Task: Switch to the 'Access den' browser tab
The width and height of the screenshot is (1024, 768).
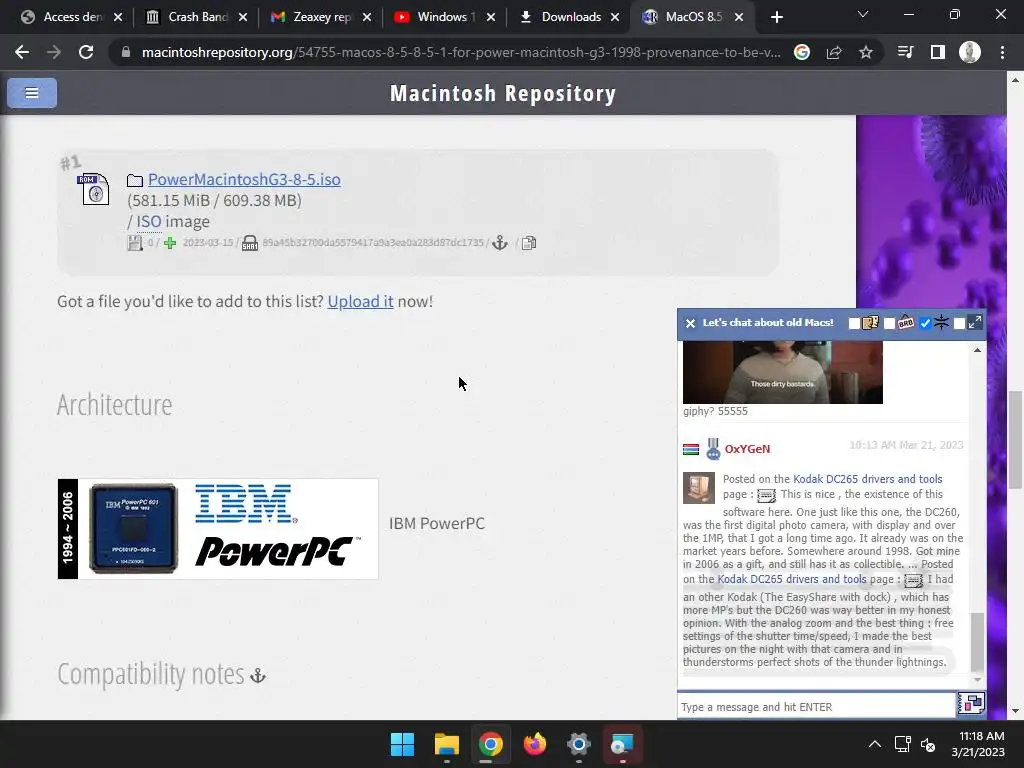Action: point(71,17)
